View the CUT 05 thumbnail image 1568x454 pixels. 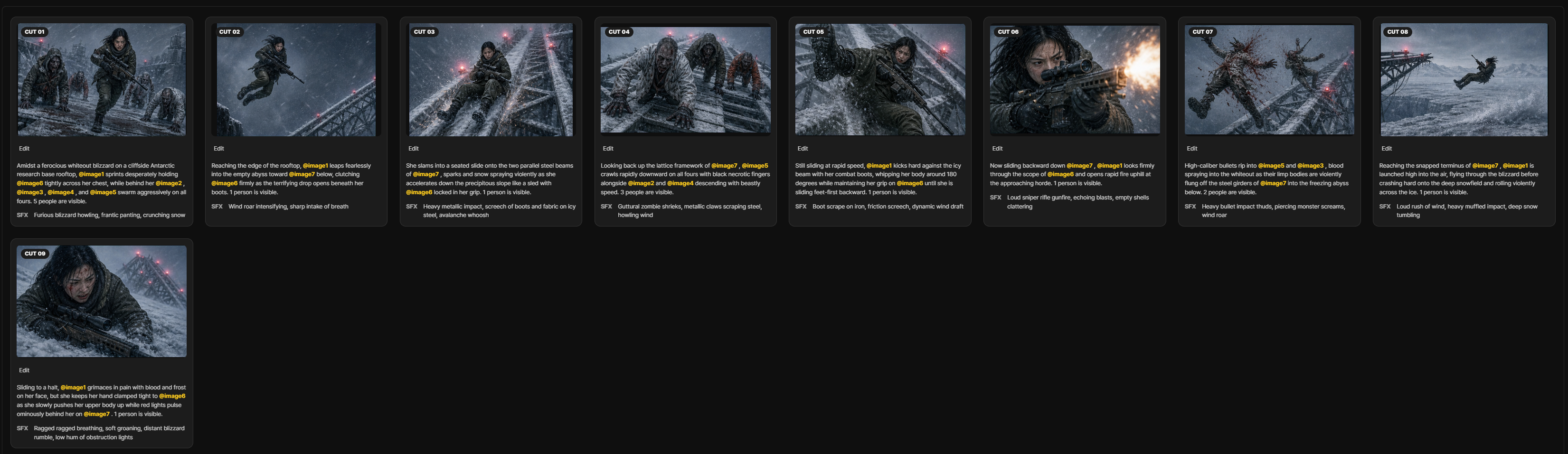click(x=880, y=80)
